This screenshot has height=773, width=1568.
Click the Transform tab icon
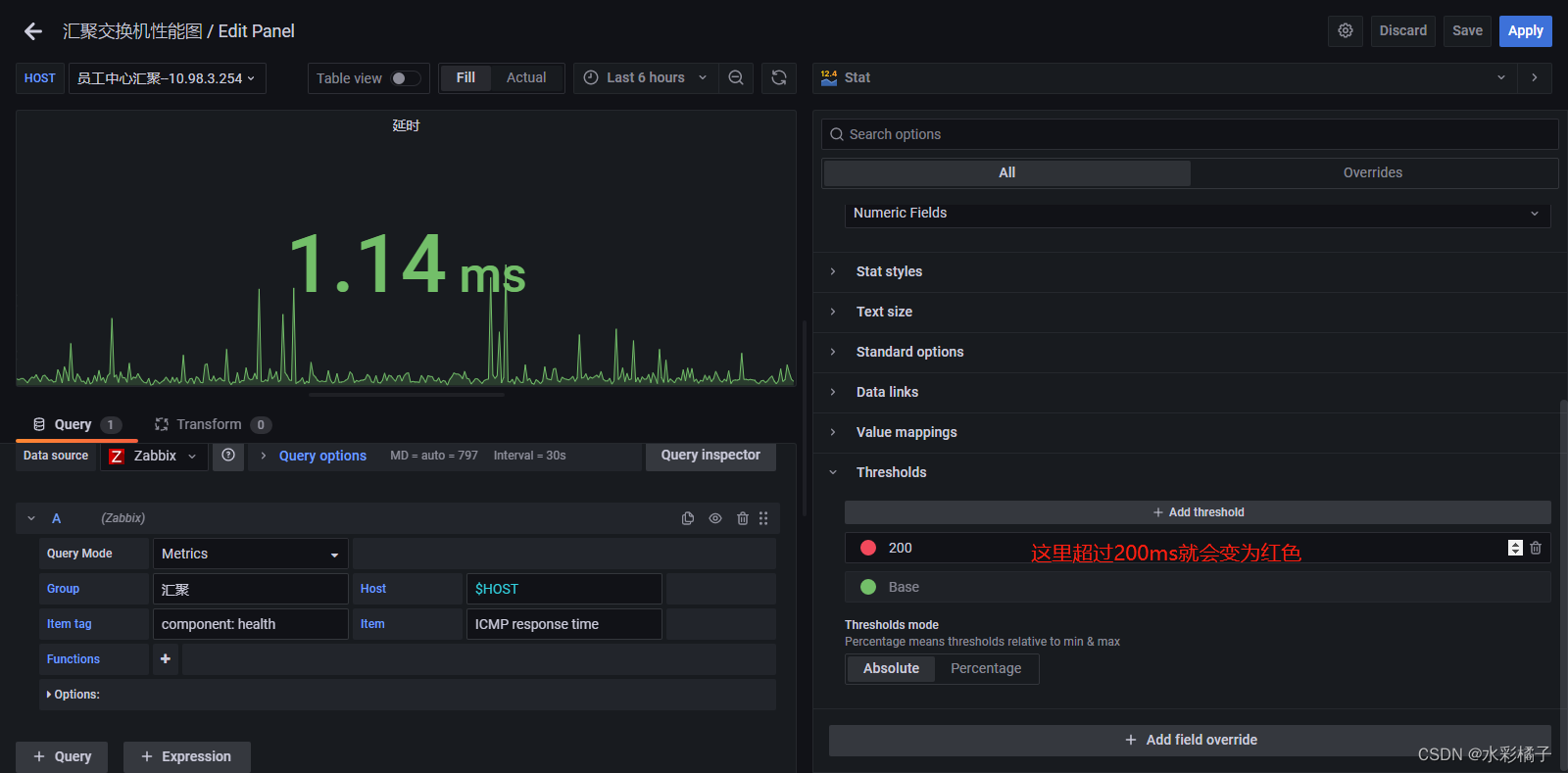tap(162, 424)
